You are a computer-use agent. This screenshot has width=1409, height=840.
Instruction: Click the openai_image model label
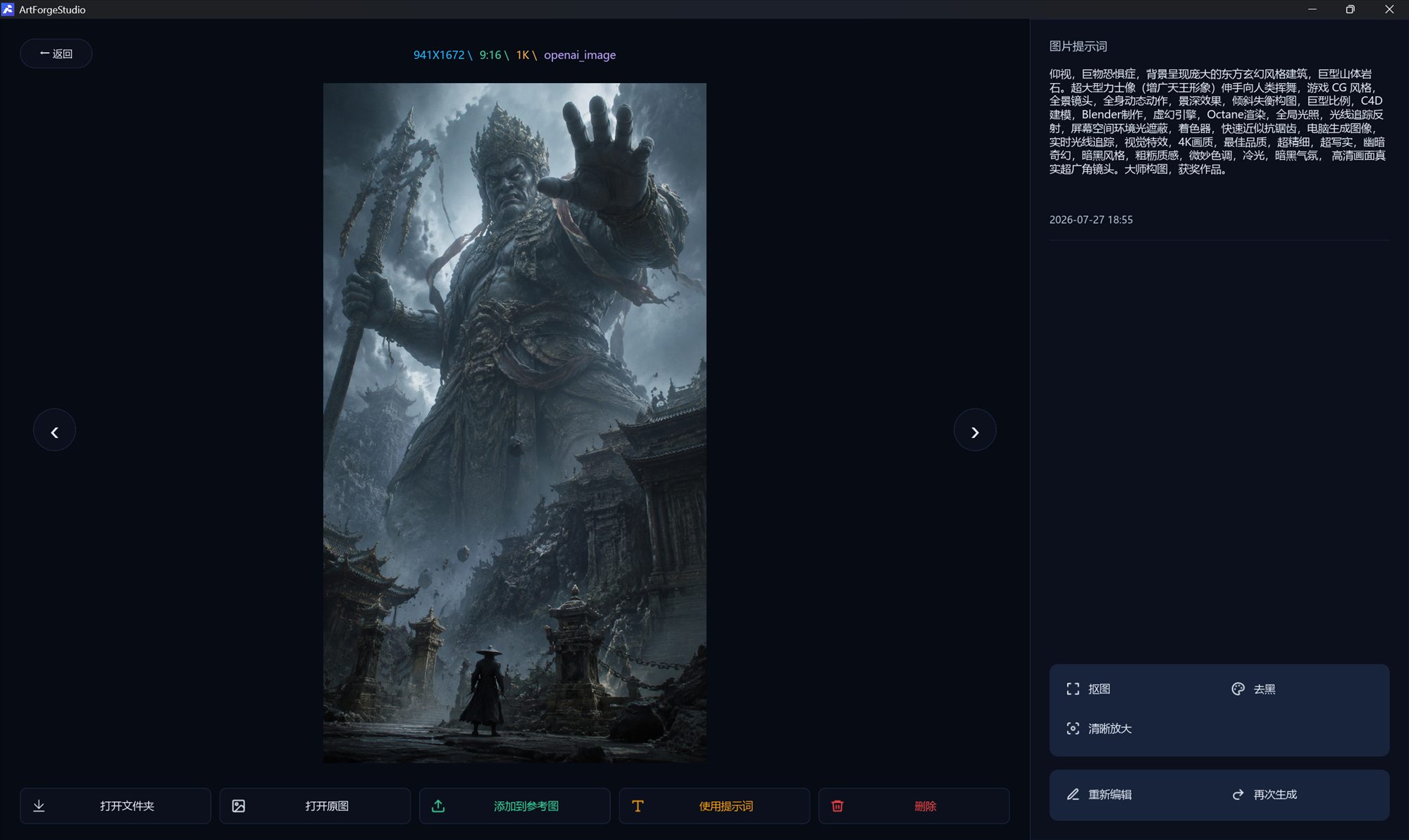pos(580,55)
